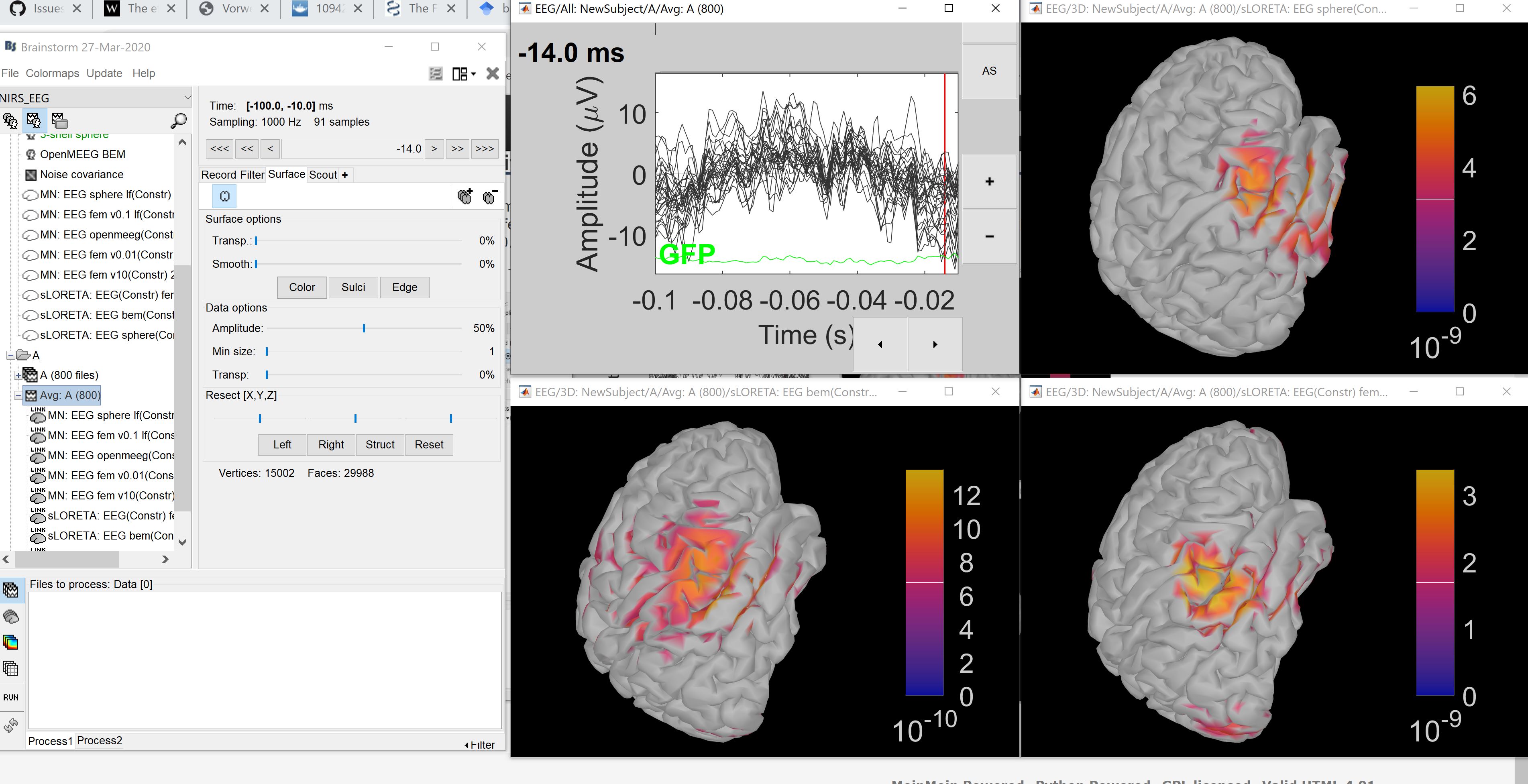
Task: Switch to anatomy view icon
Action: click(10, 120)
